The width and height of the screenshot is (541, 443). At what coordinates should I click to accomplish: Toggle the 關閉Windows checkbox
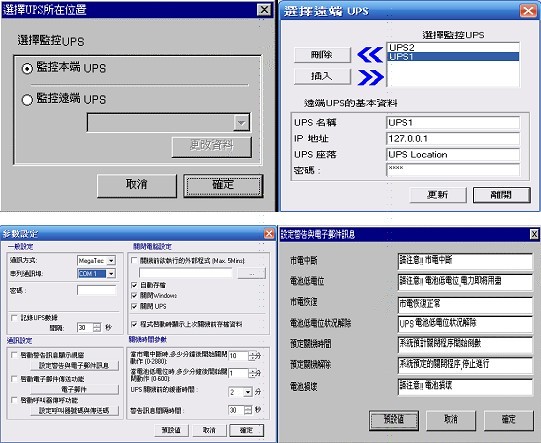pos(135,296)
